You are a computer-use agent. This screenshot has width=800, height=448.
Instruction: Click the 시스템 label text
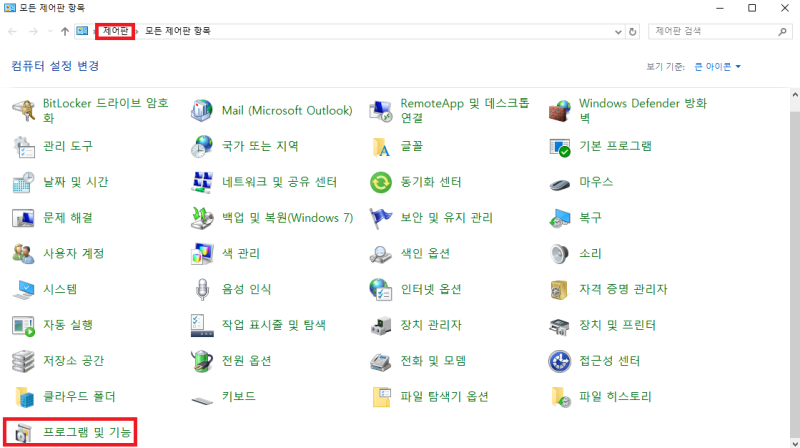60,289
